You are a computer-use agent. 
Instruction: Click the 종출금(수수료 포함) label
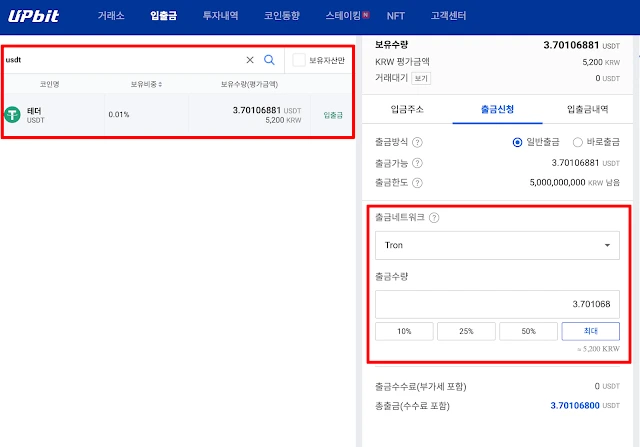(412, 406)
